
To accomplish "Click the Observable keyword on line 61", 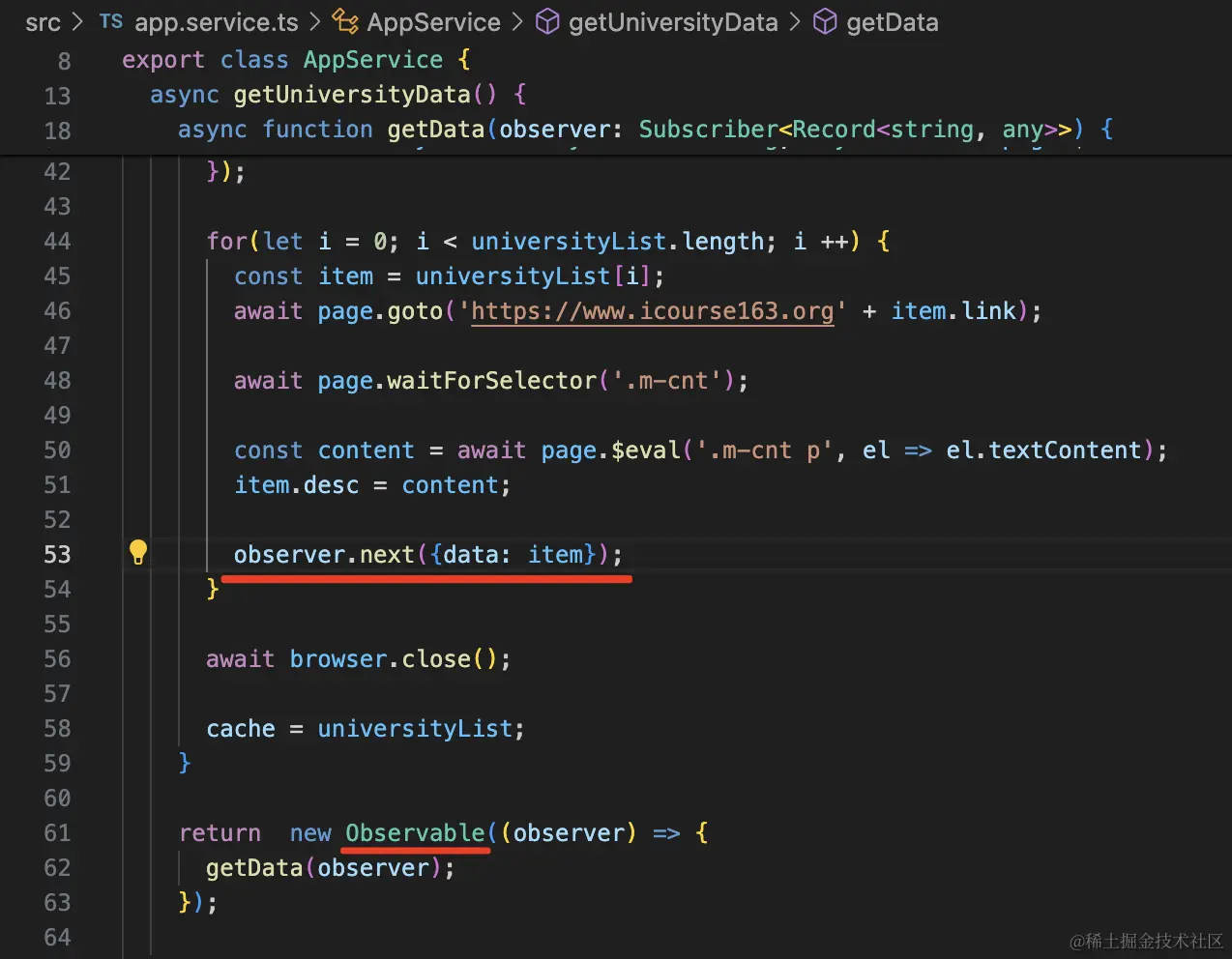I will [x=415, y=833].
